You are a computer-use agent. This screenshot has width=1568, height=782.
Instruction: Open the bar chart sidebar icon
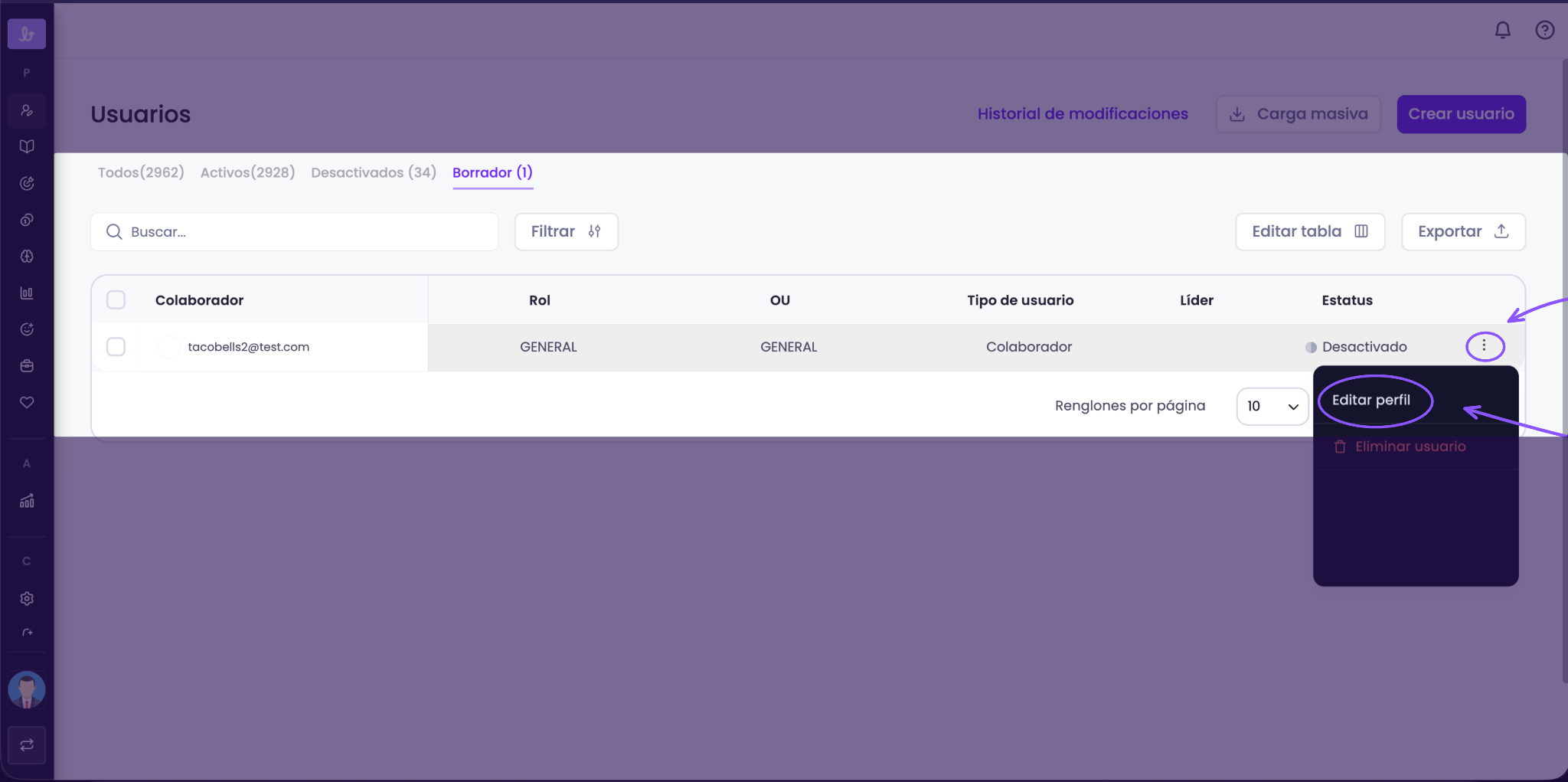27,293
